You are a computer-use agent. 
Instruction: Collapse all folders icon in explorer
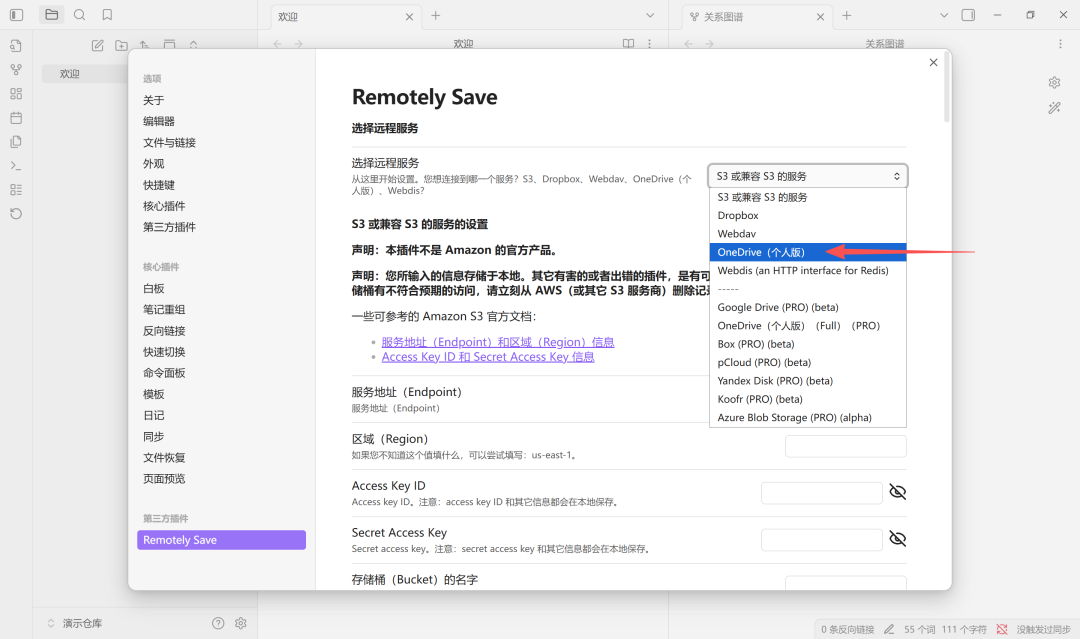pyautogui.click(x=194, y=44)
